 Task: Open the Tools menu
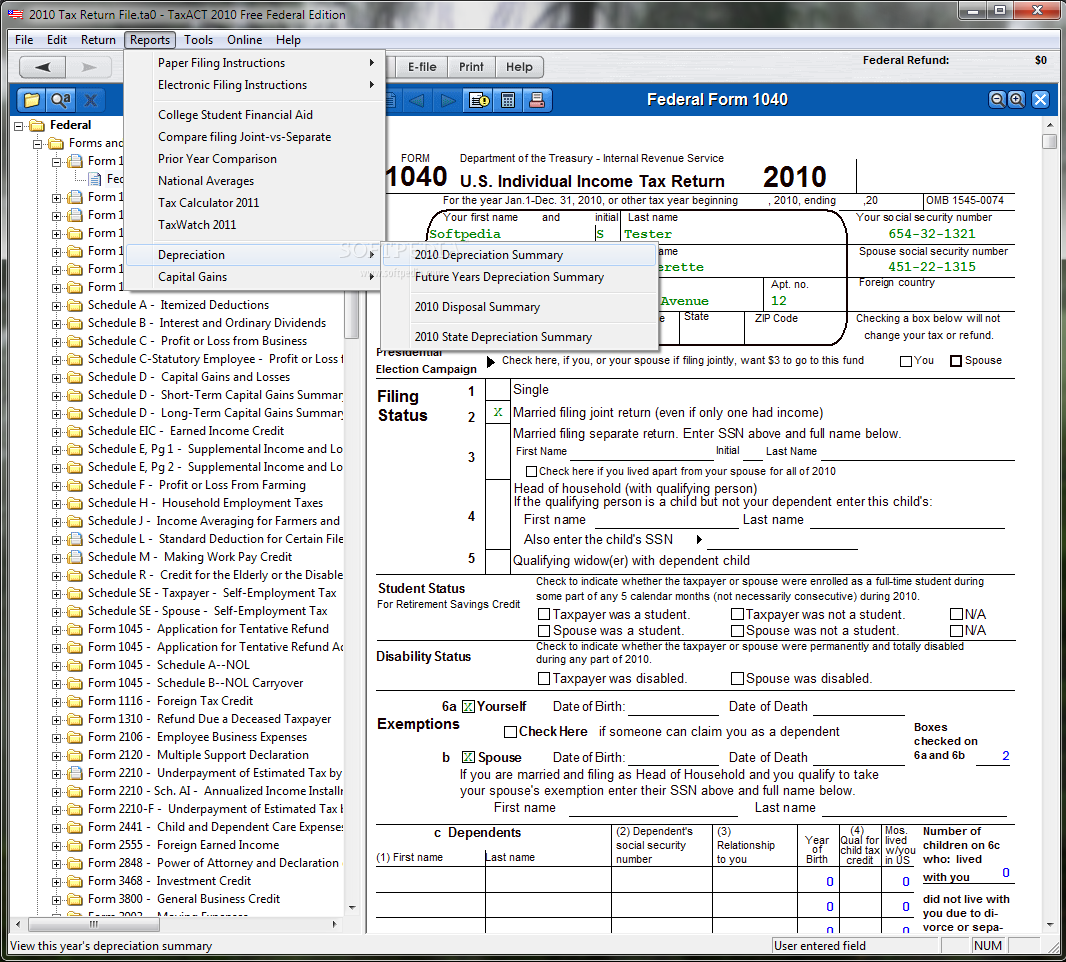coord(198,40)
